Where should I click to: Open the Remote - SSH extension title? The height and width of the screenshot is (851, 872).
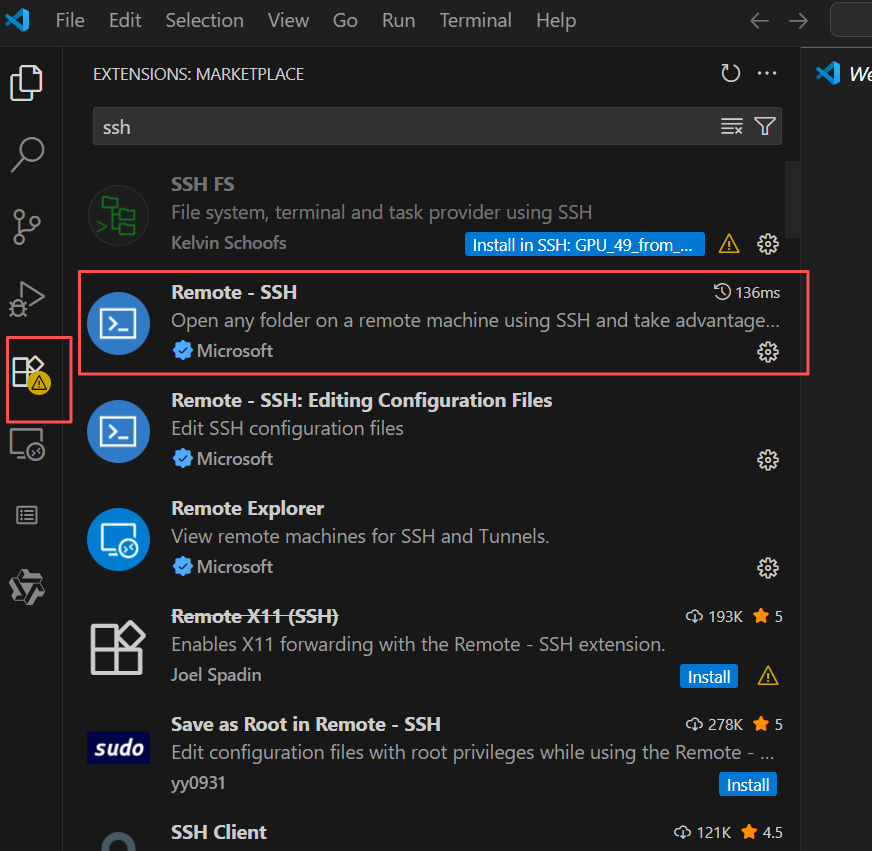pyautogui.click(x=234, y=292)
